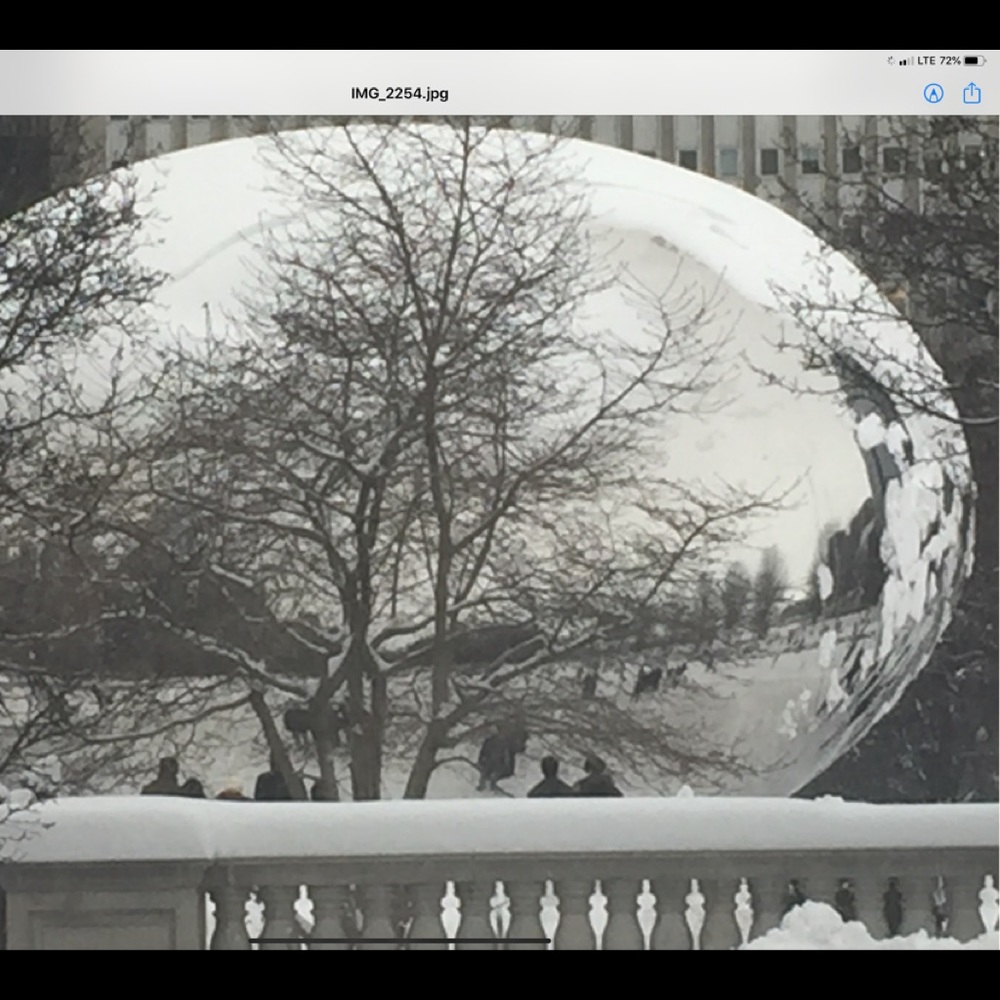Image resolution: width=1000 pixels, height=1000 pixels.
Task: Open the Share sheet icon
Action: click(971, 92)
